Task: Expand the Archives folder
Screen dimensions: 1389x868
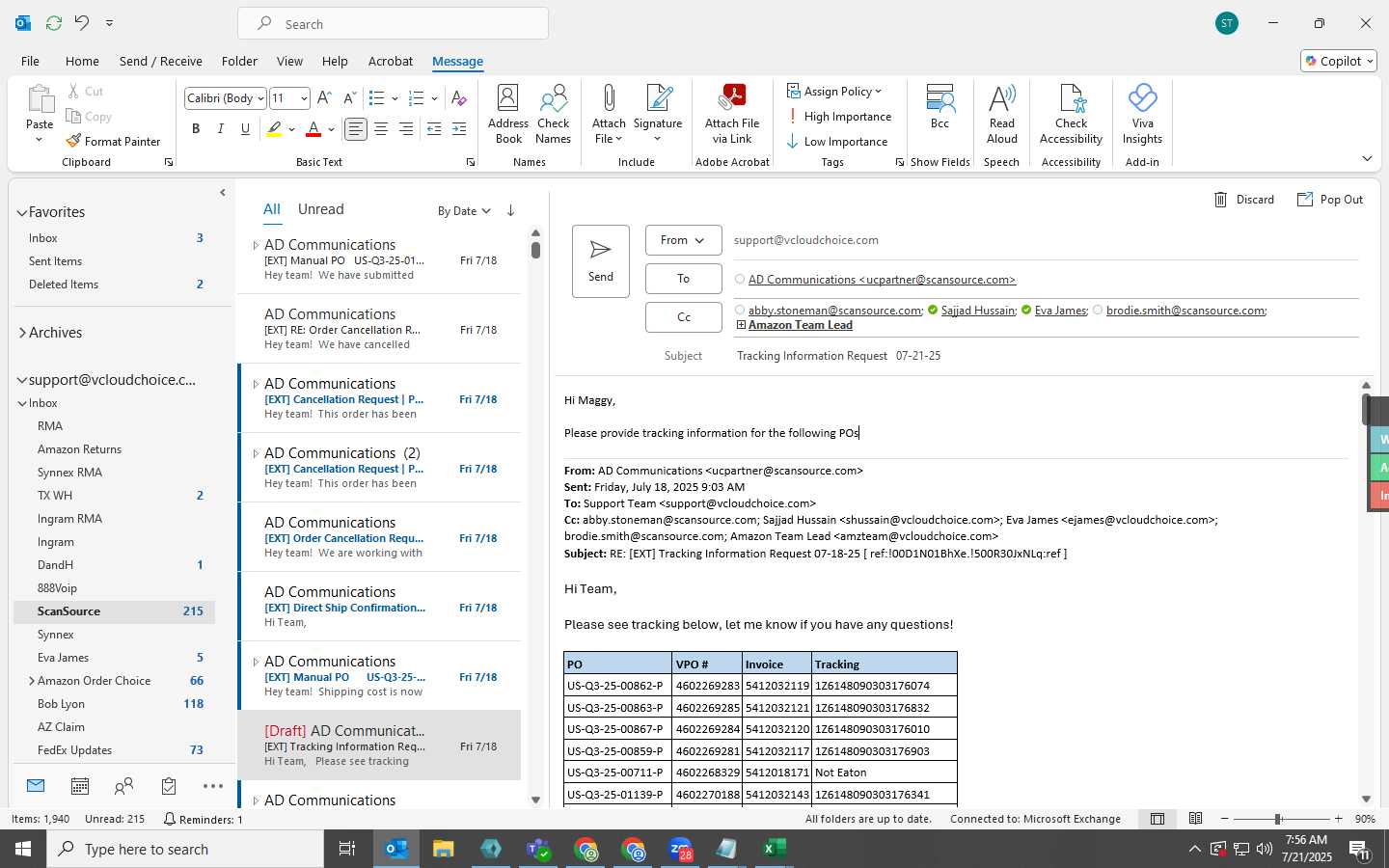Action: tap(21, 333)
